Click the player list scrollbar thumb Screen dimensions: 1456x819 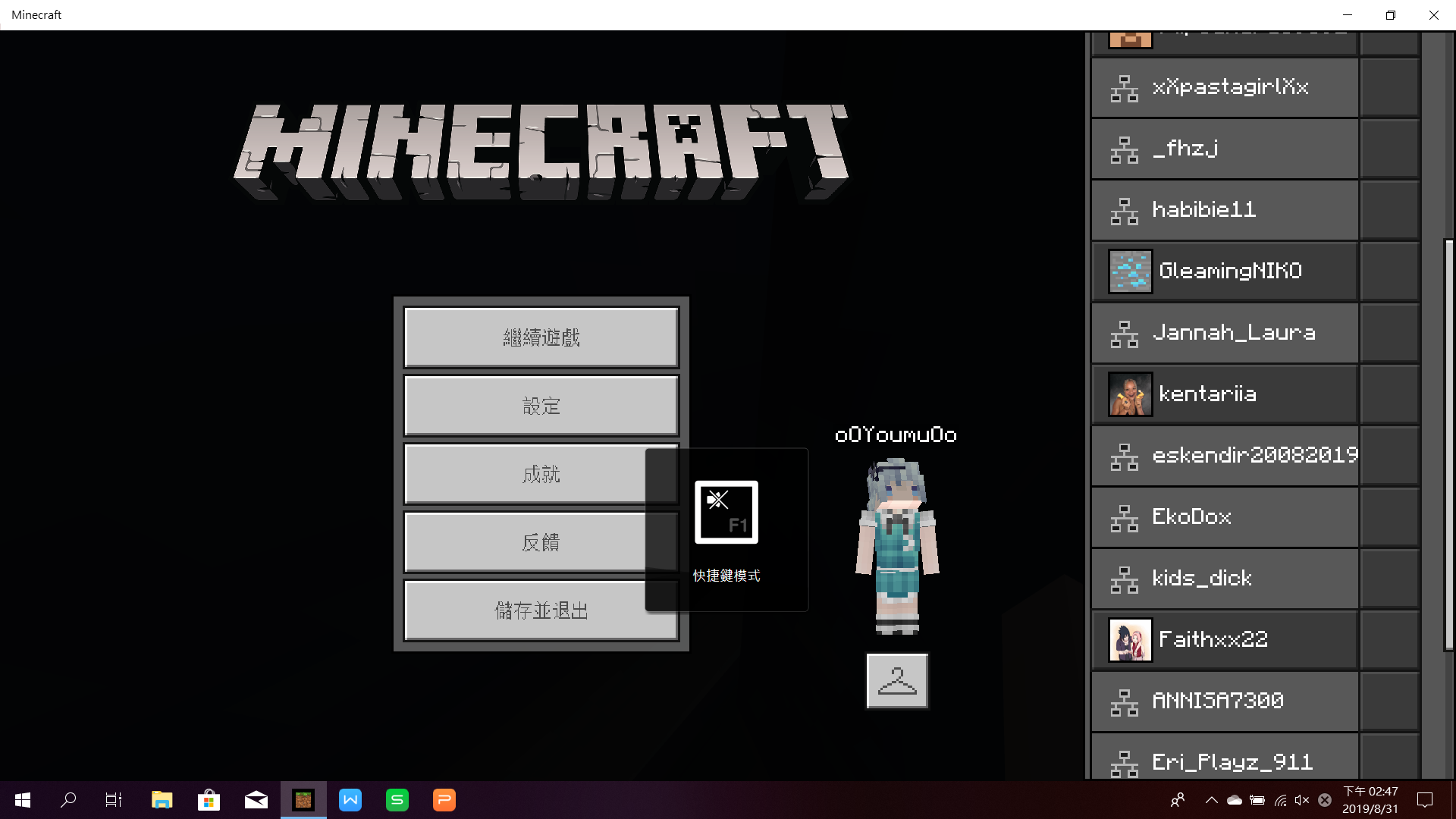1448,445
